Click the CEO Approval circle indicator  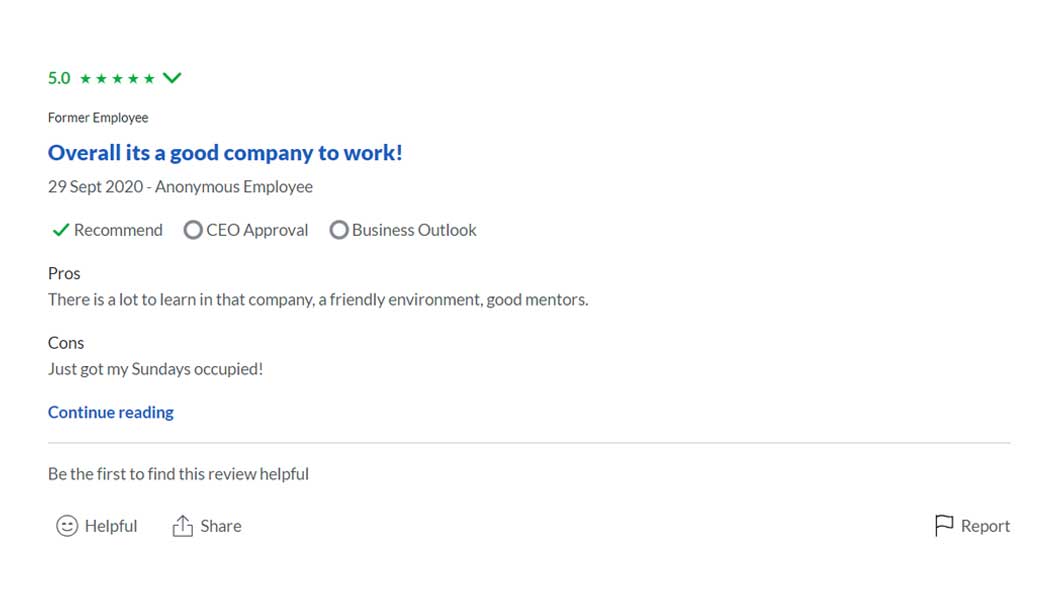click(193, 230)
